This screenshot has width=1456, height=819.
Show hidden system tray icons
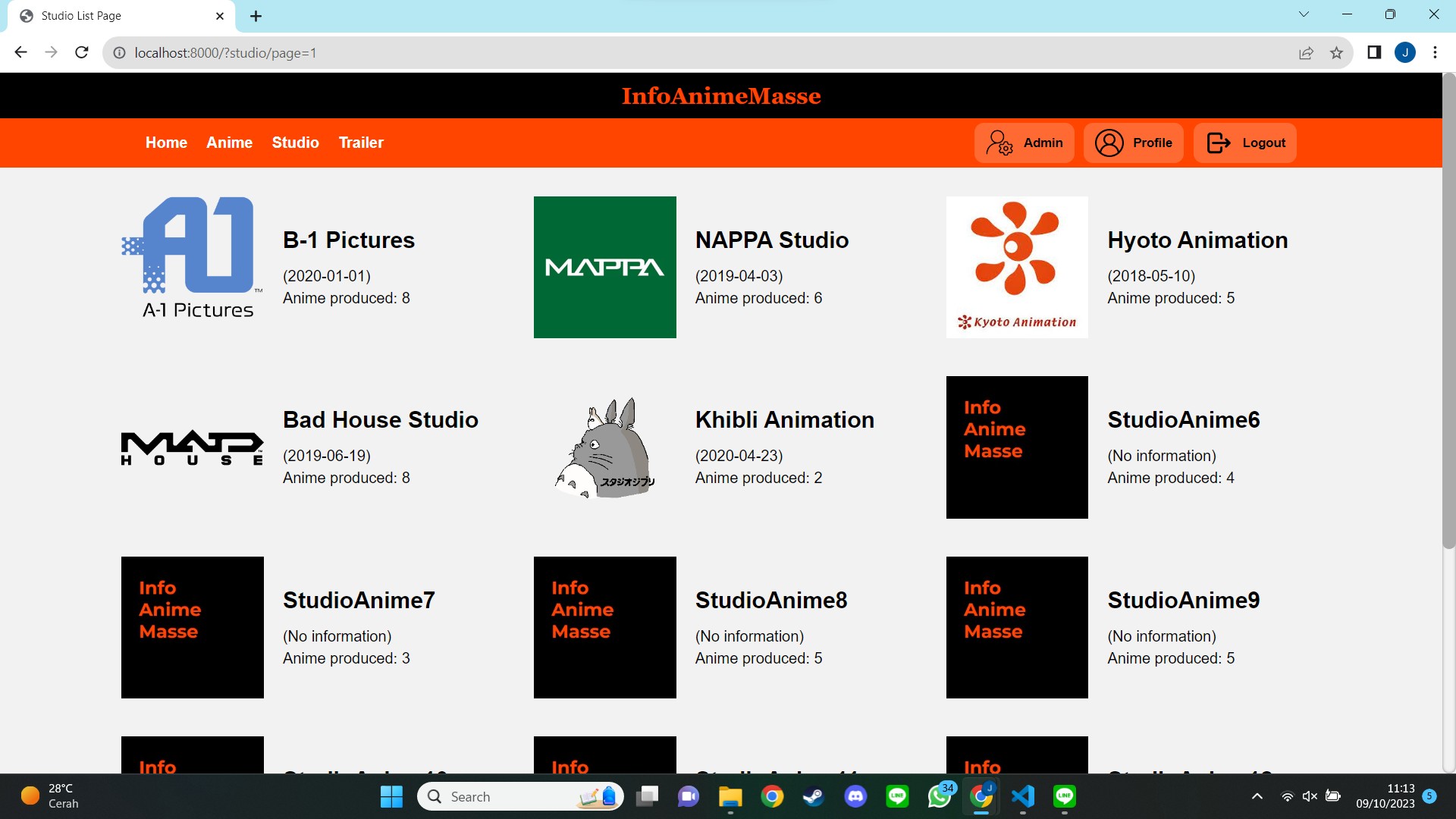[x=1257, y=796]
